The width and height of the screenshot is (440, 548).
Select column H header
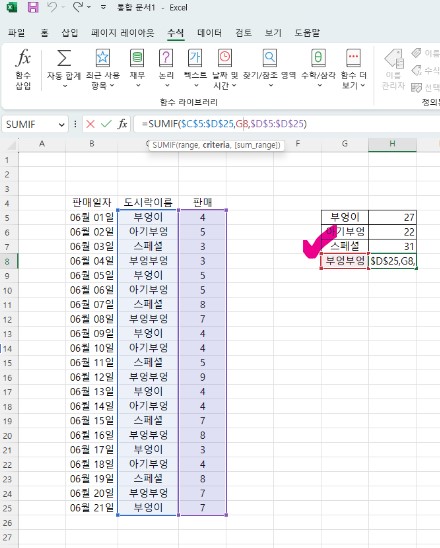pyautogui.click(x=392, y=144)
